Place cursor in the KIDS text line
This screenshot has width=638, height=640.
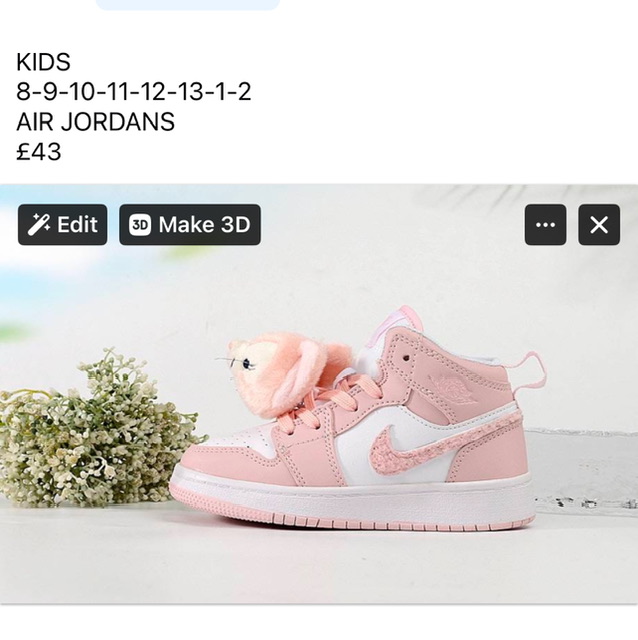point(43,62)
